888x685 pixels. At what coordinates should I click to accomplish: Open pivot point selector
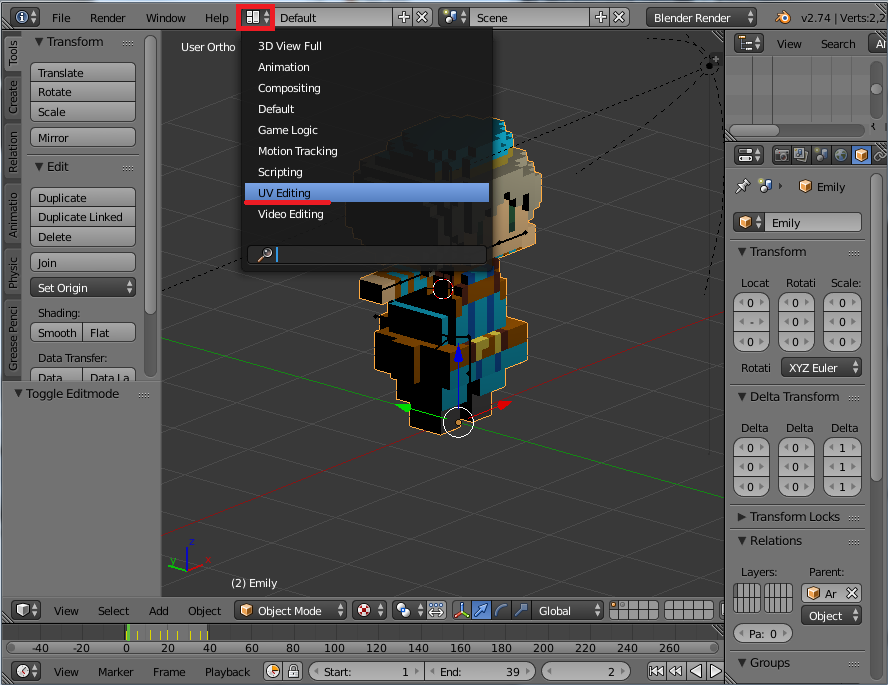pos(410,610)
